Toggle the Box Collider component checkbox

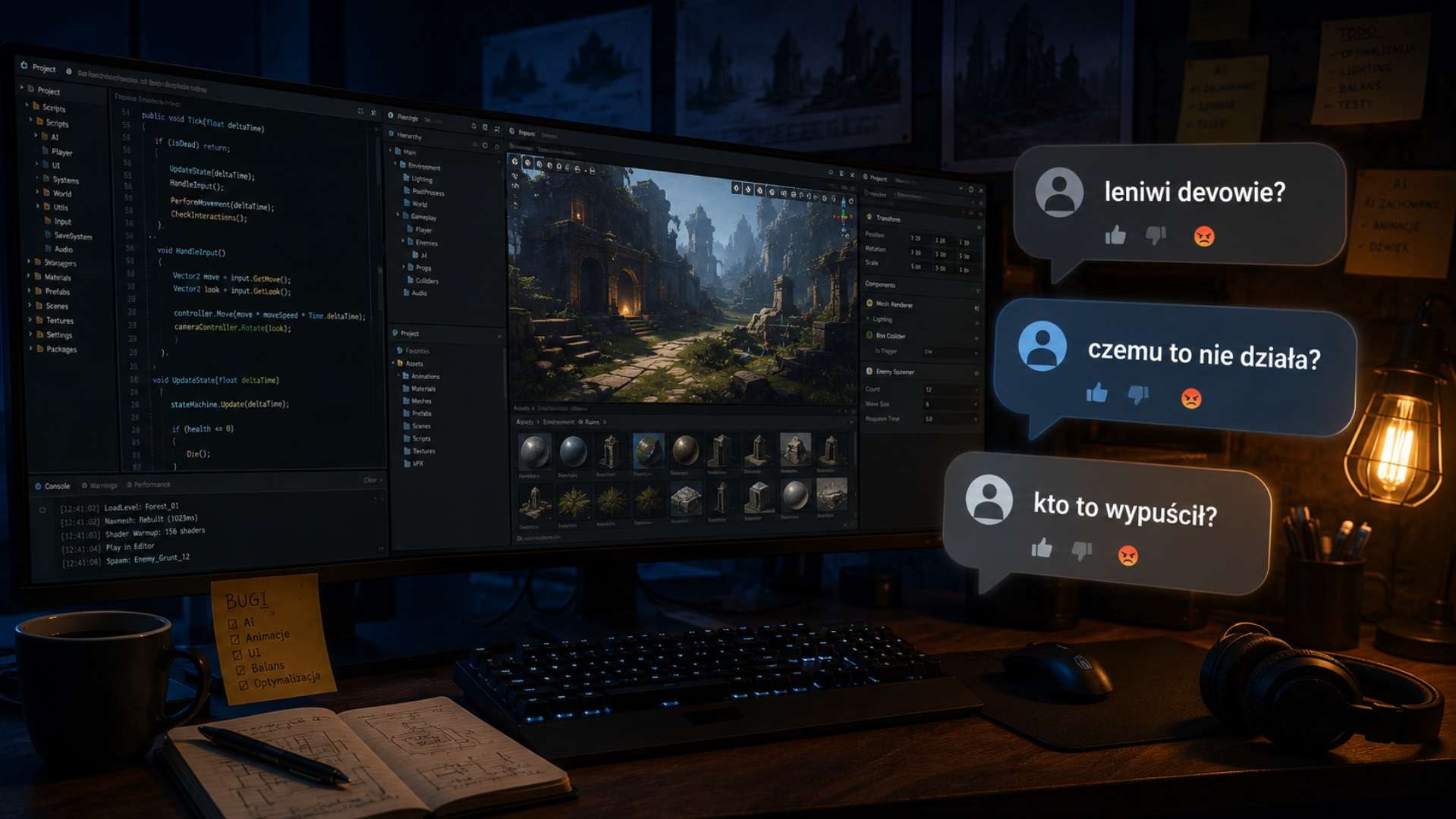tap(870, 335)
